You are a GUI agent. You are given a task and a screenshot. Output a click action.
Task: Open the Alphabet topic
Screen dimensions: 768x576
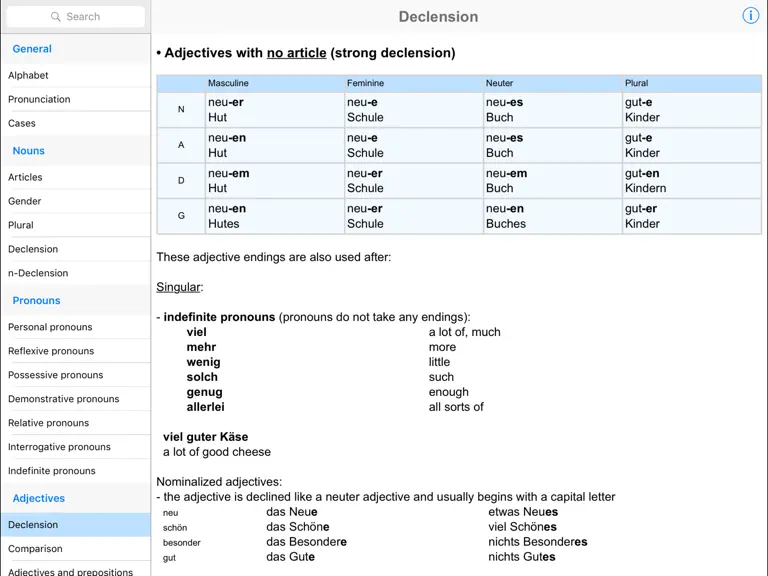[x=75, y=75]
